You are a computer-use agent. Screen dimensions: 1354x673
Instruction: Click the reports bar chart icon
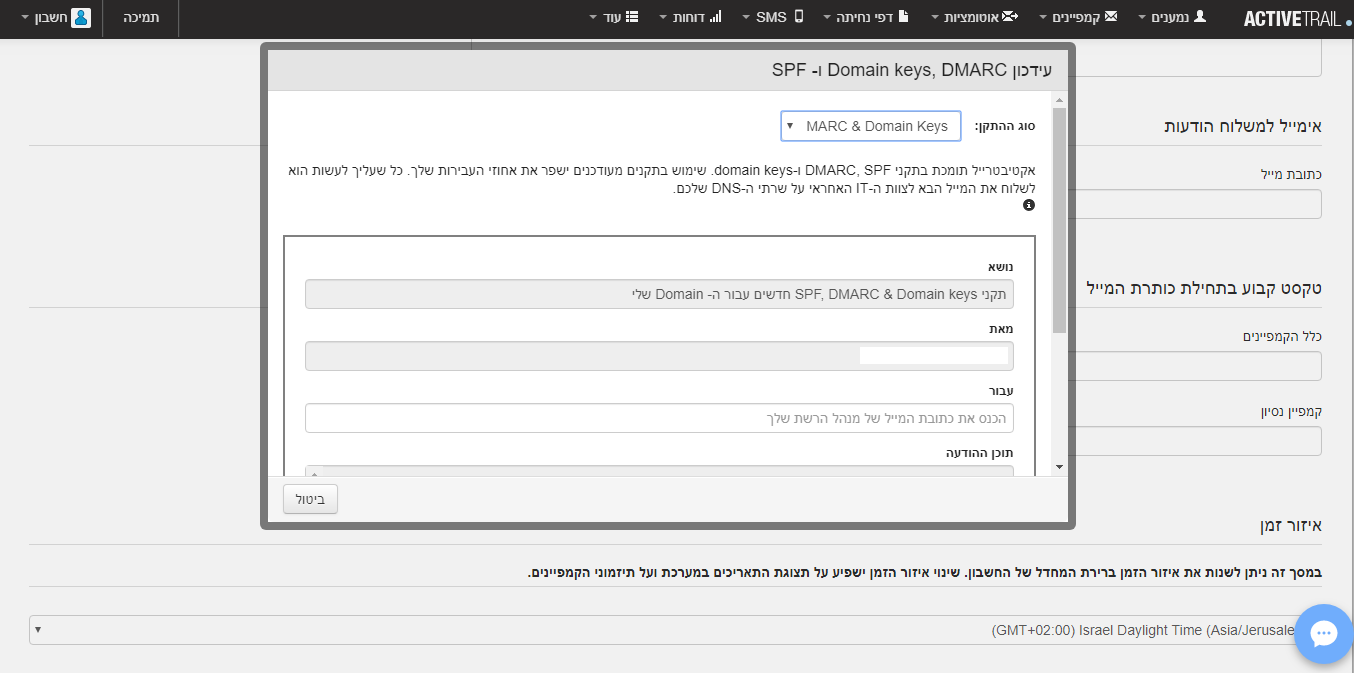click(x=715, y=17)
